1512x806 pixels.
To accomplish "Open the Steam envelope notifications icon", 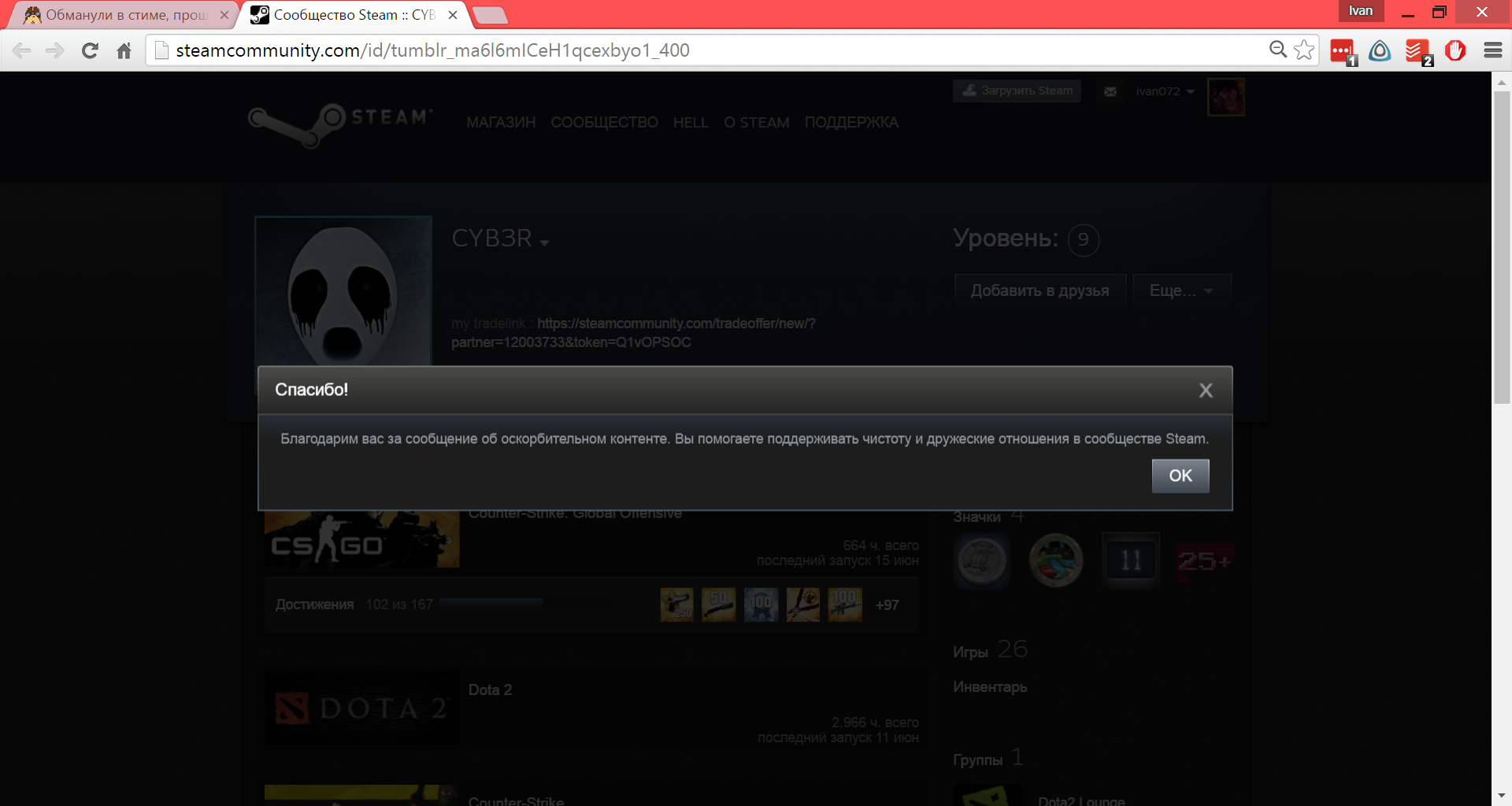I will pyautogui.click(x=1110, y=91).
